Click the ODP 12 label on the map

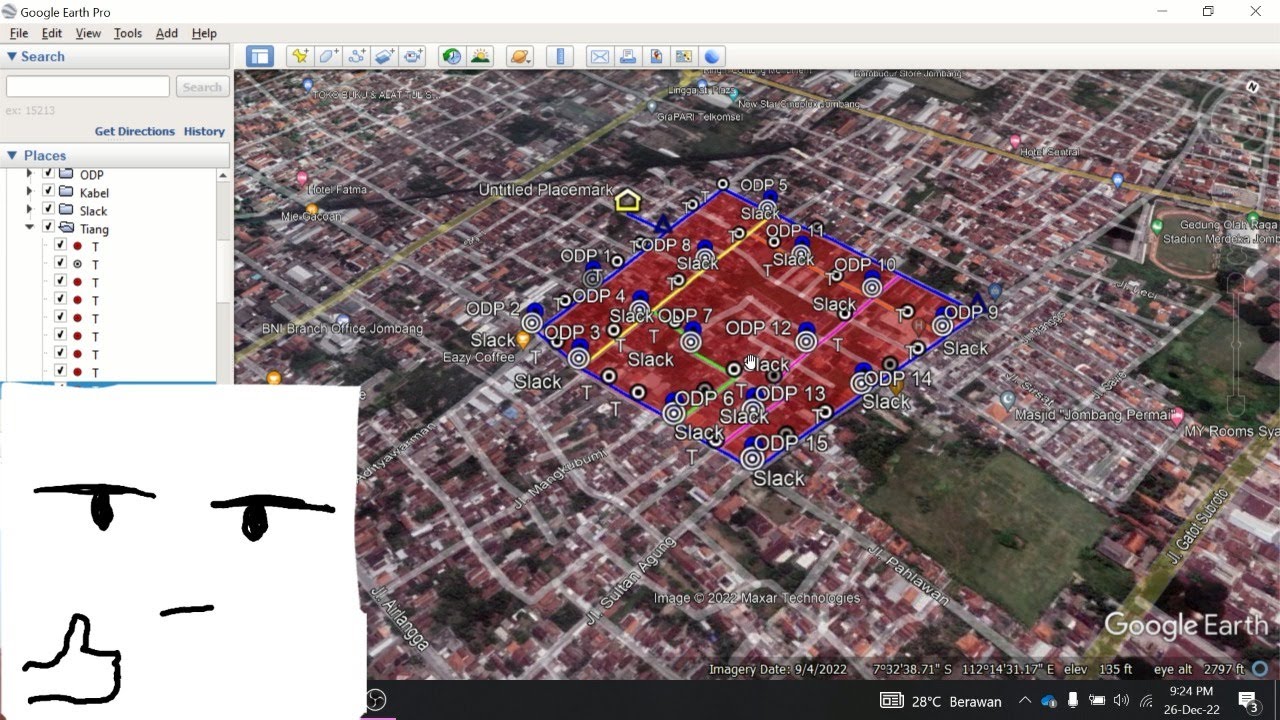tap(758, 328)
